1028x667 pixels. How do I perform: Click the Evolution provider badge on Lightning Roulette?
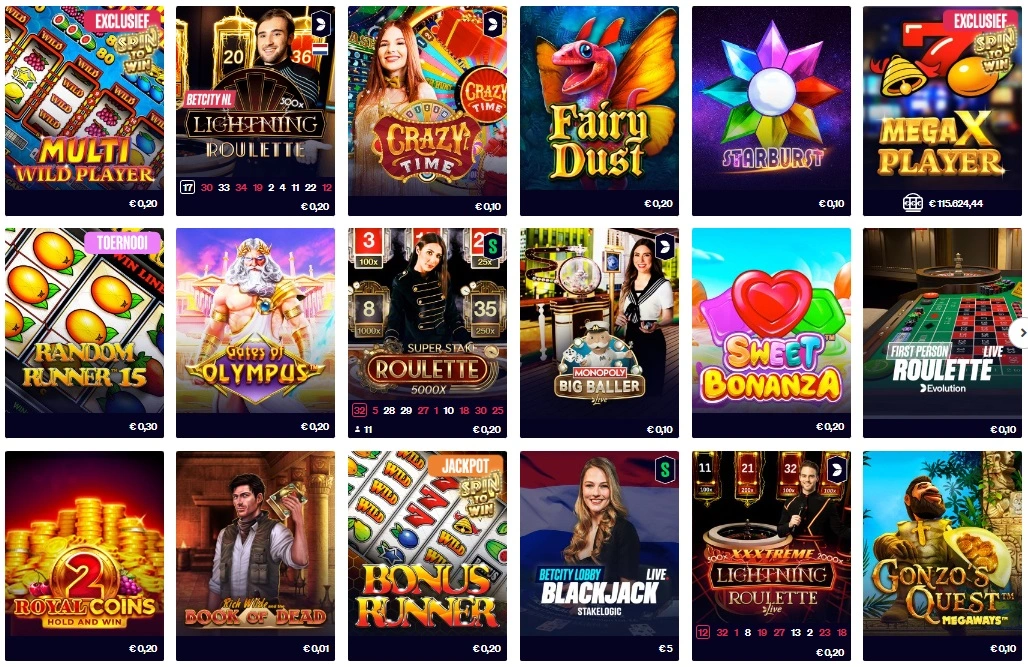(x=321, y=26)
